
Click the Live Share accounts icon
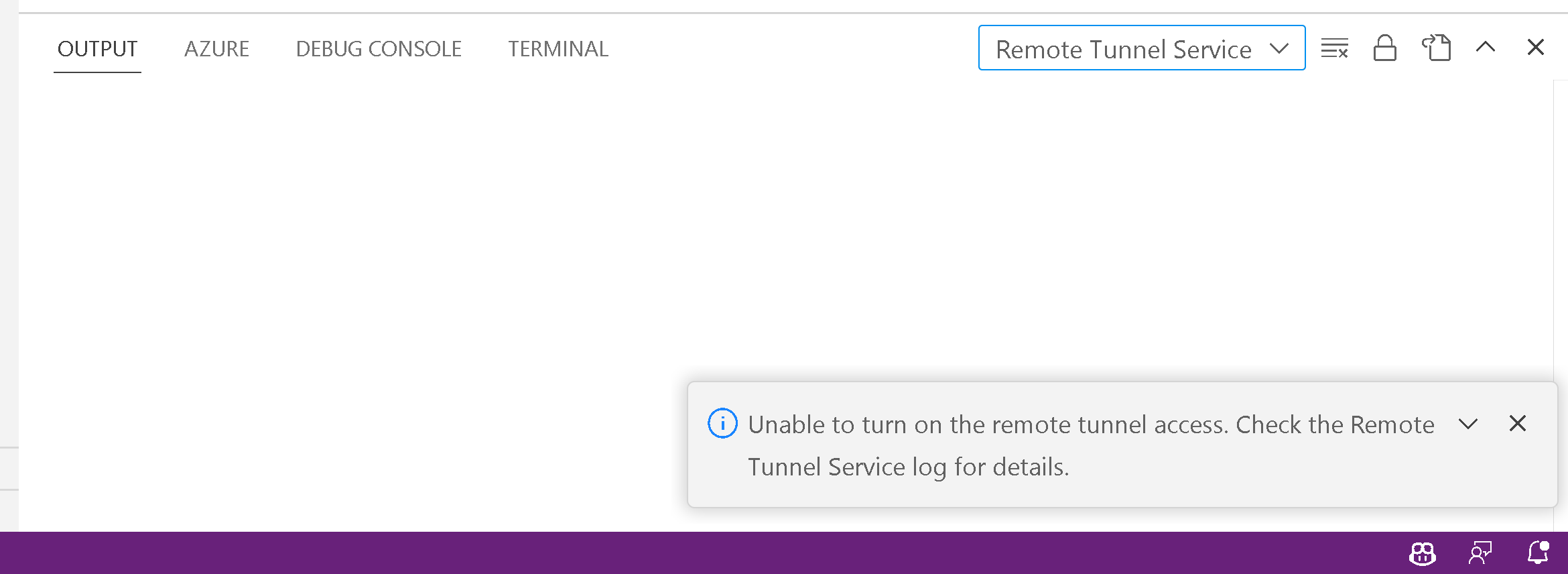(x=1422, y=553)
